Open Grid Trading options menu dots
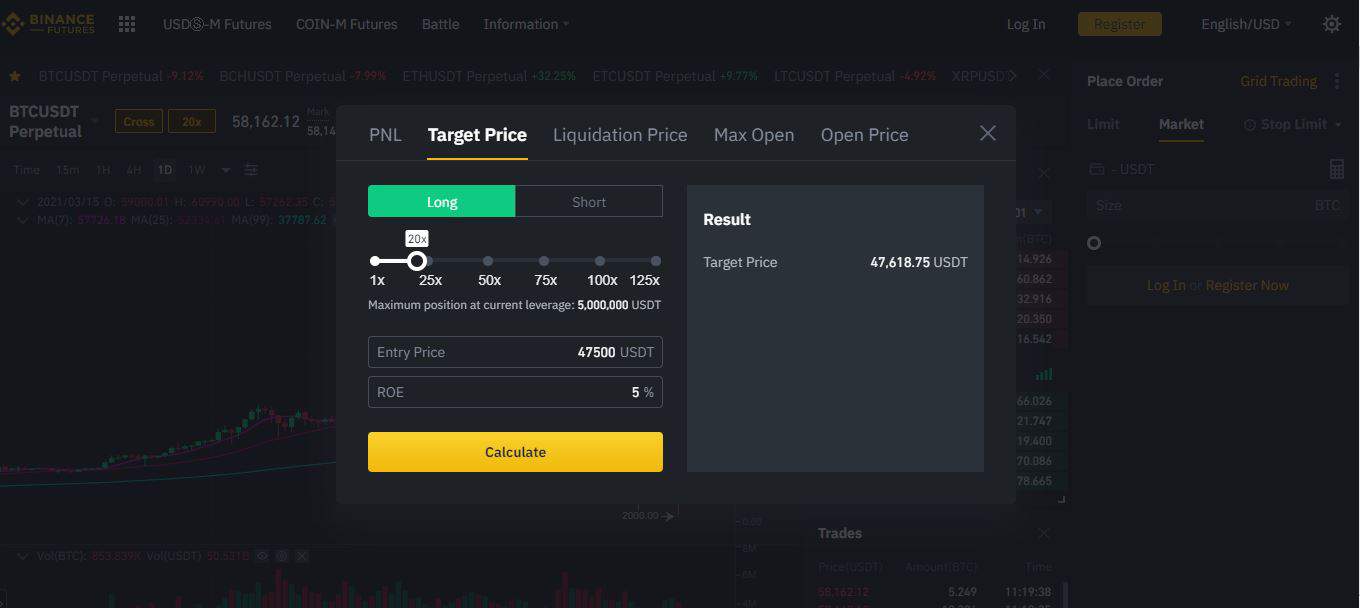The height and width of the screenshot is (608, 1360). (x=1338, y=81)
